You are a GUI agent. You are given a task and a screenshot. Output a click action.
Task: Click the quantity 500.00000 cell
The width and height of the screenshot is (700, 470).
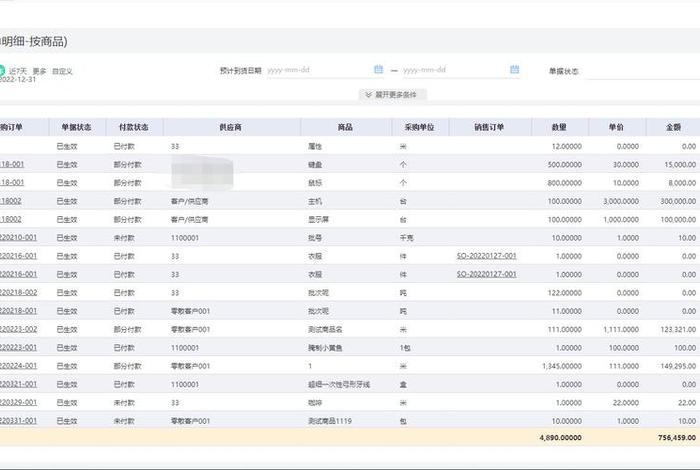(565, 165)
